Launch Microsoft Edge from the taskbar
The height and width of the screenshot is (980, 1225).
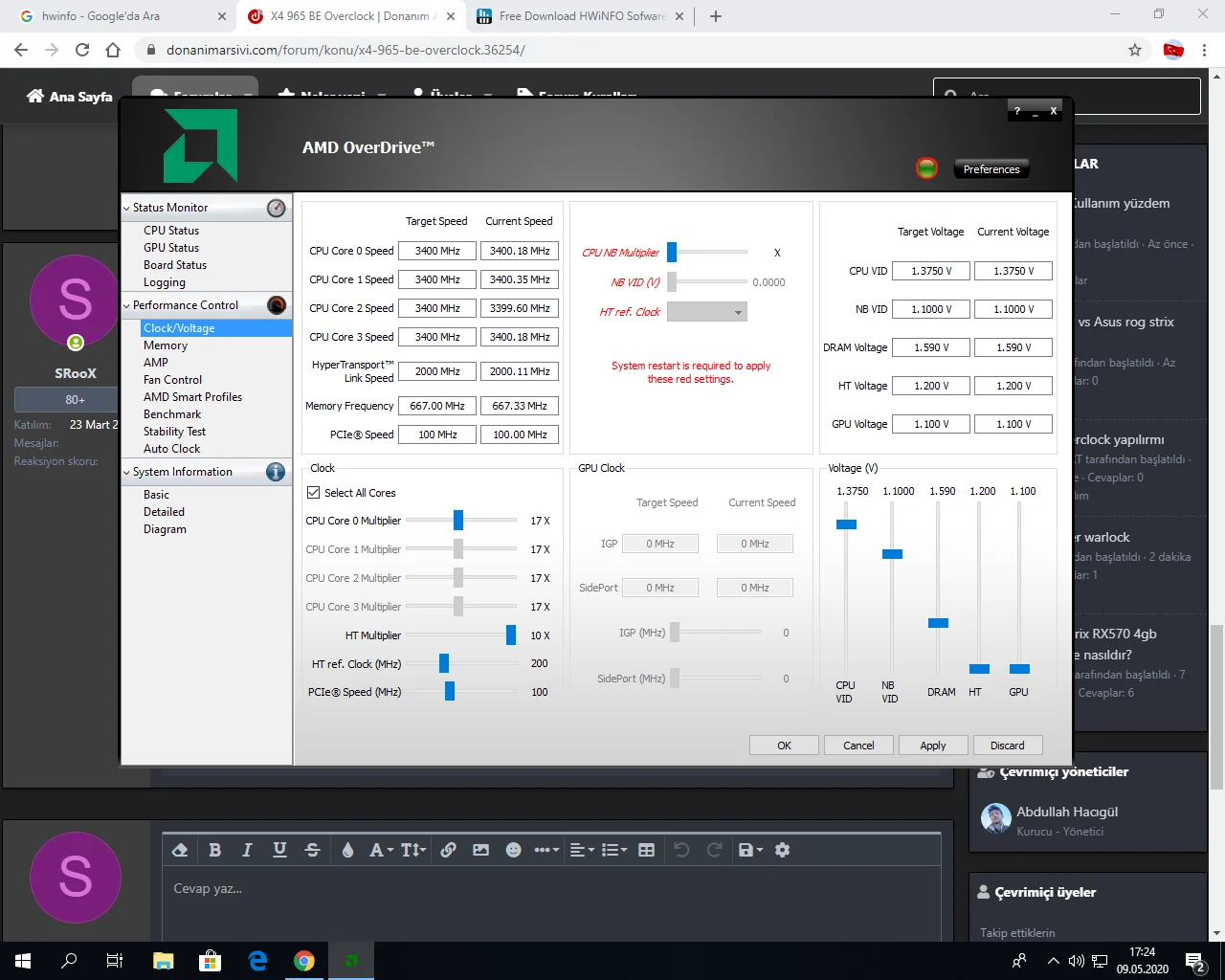click(257, 961)
